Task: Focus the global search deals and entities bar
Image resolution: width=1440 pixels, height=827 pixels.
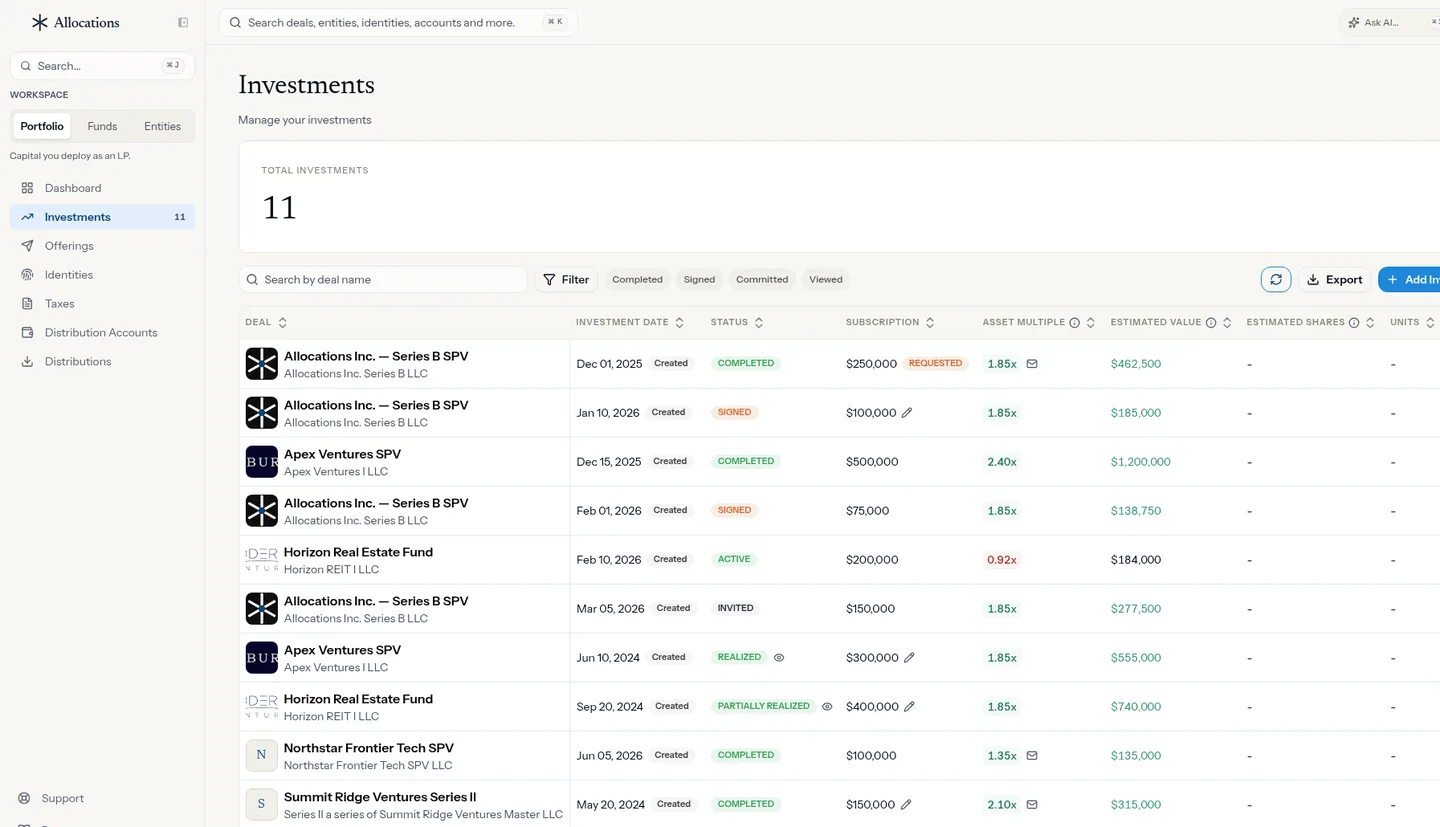Action: tap(398, 22)
